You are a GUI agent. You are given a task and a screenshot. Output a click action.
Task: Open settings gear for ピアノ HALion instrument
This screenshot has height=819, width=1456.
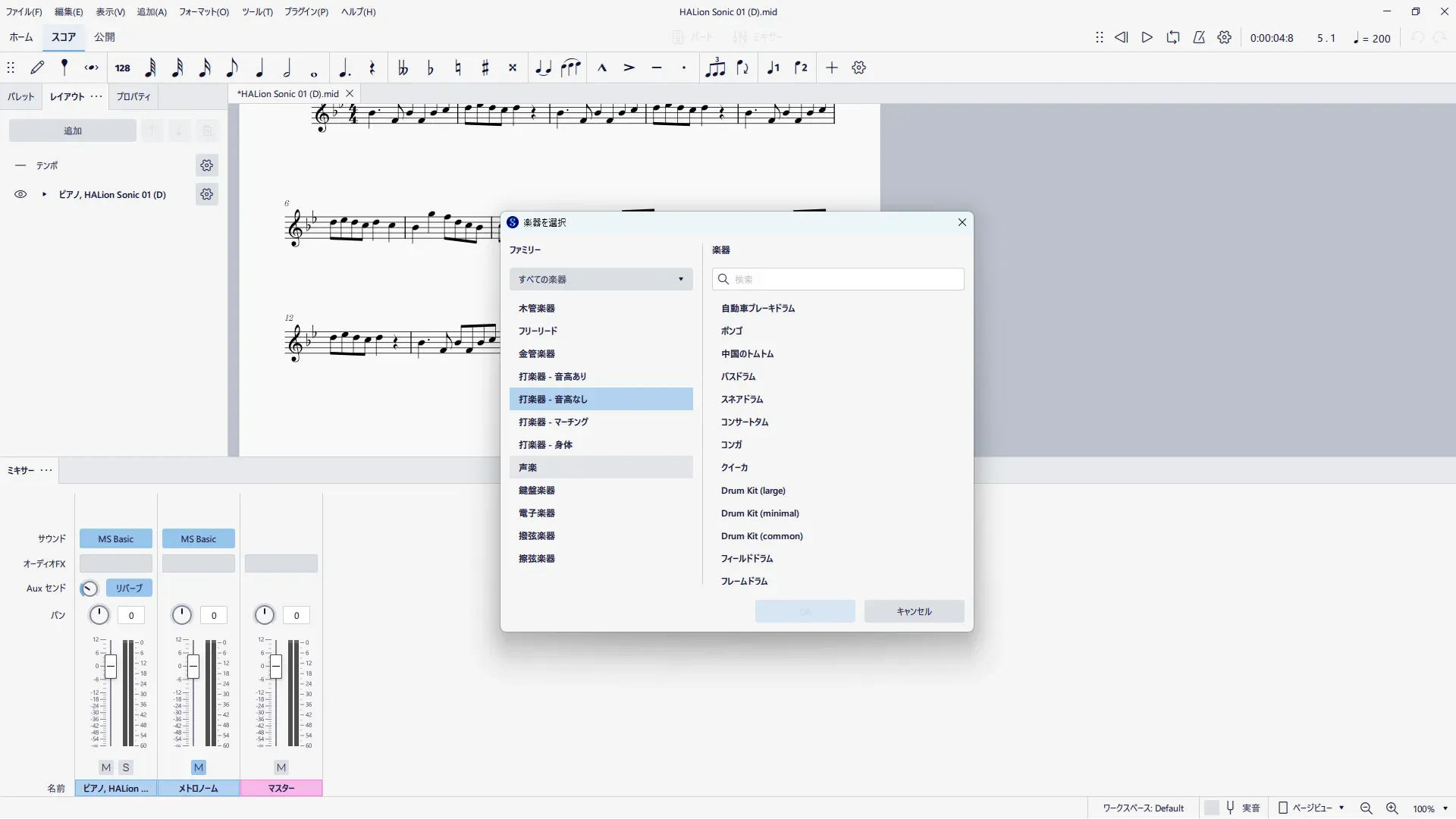pos(206,195)
